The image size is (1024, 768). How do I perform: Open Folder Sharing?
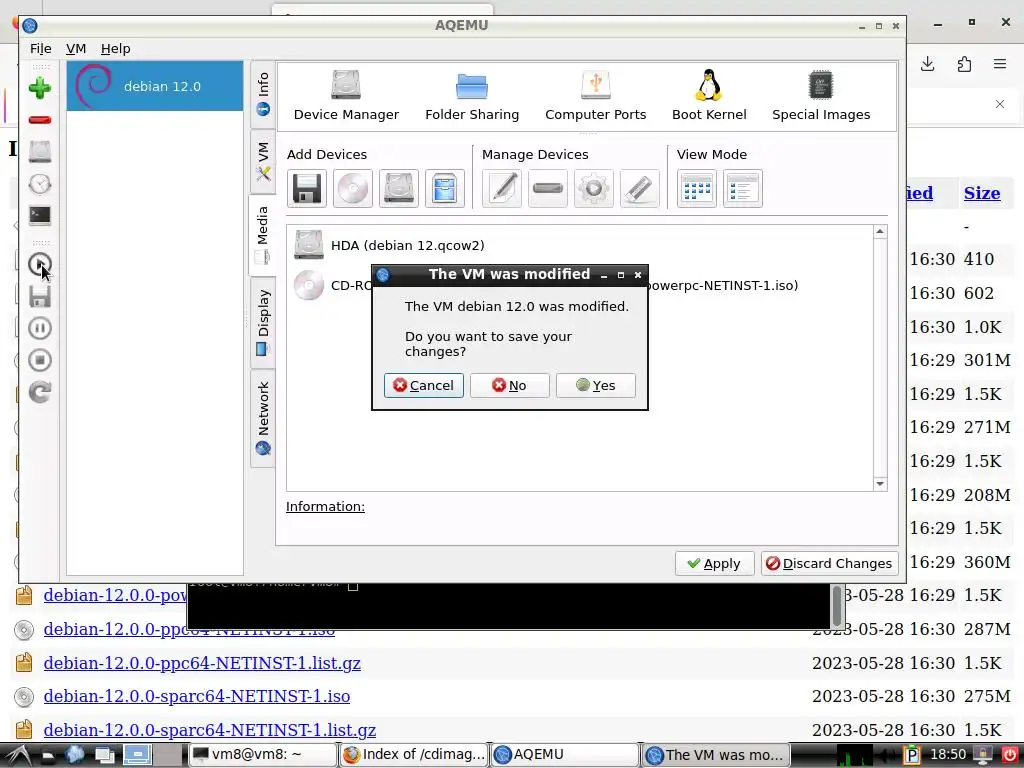point(472,96)
